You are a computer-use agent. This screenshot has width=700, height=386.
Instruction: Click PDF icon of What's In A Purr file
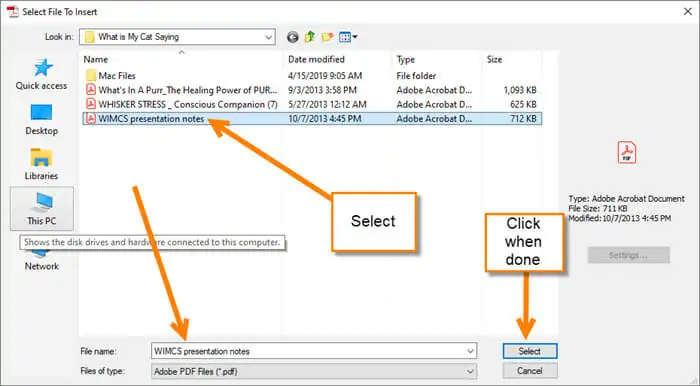coord(91,90)
